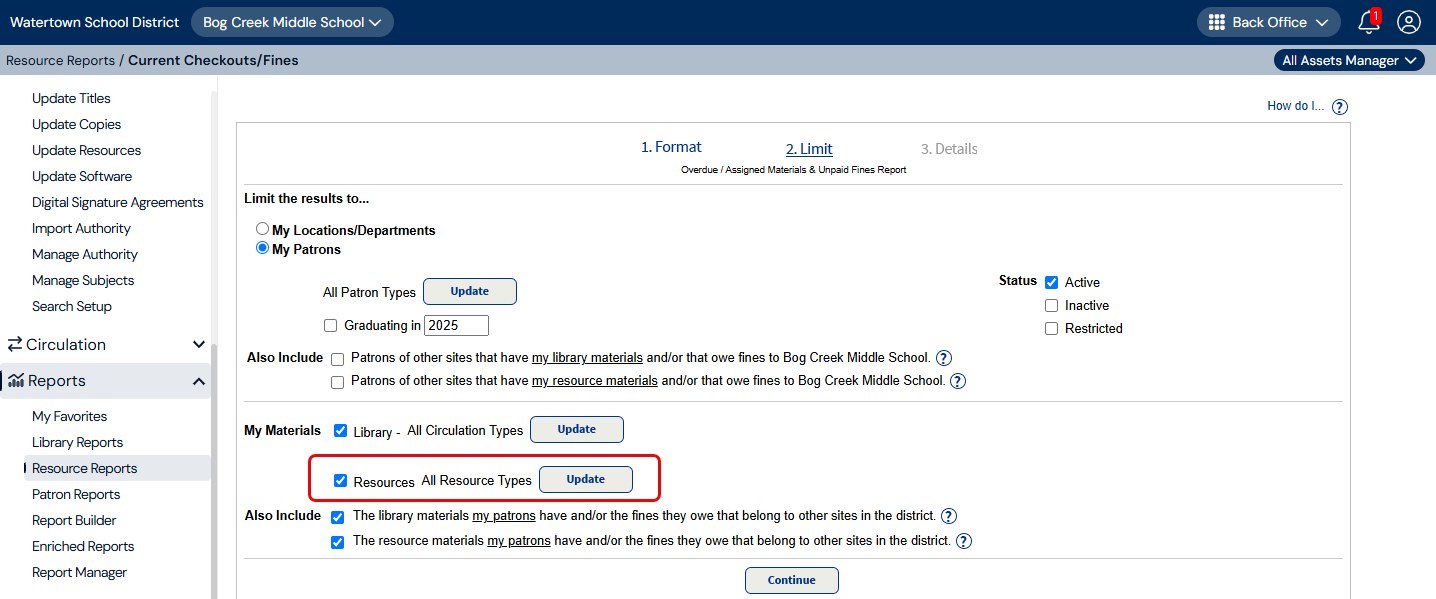Go to the 1. Format step
1436x599 pixels.
(671, 147)
